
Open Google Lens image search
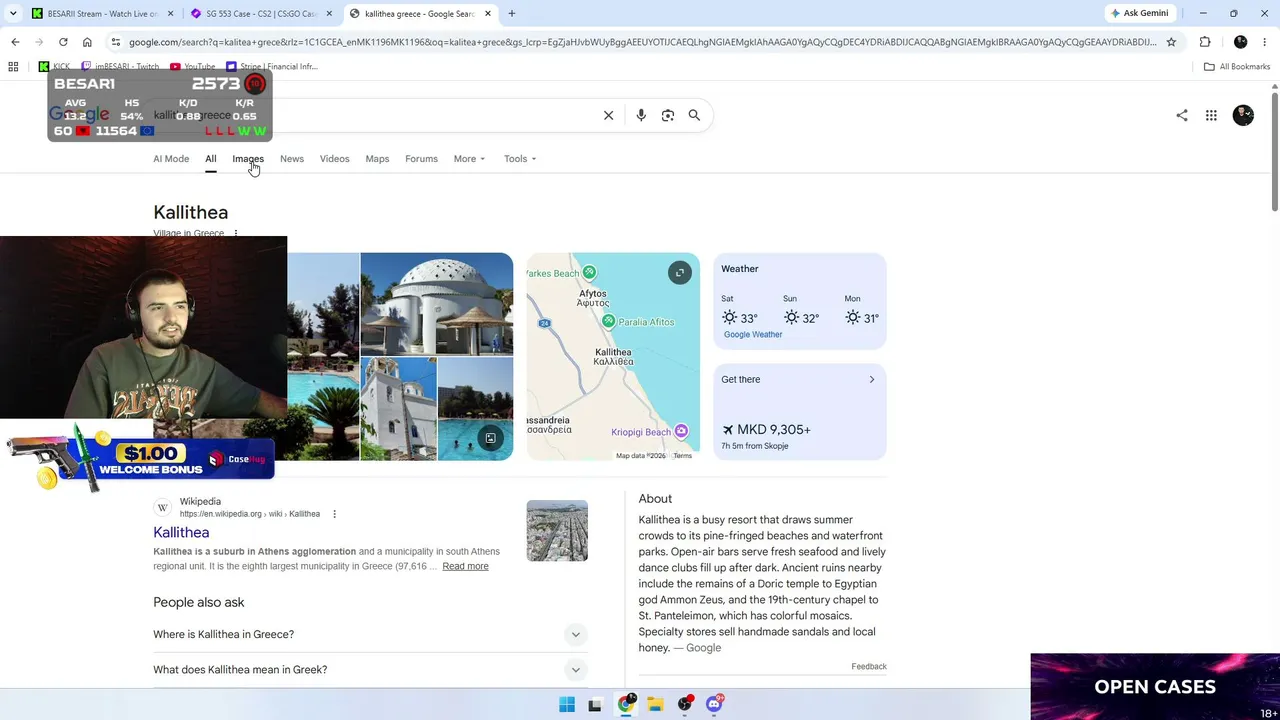668,115
